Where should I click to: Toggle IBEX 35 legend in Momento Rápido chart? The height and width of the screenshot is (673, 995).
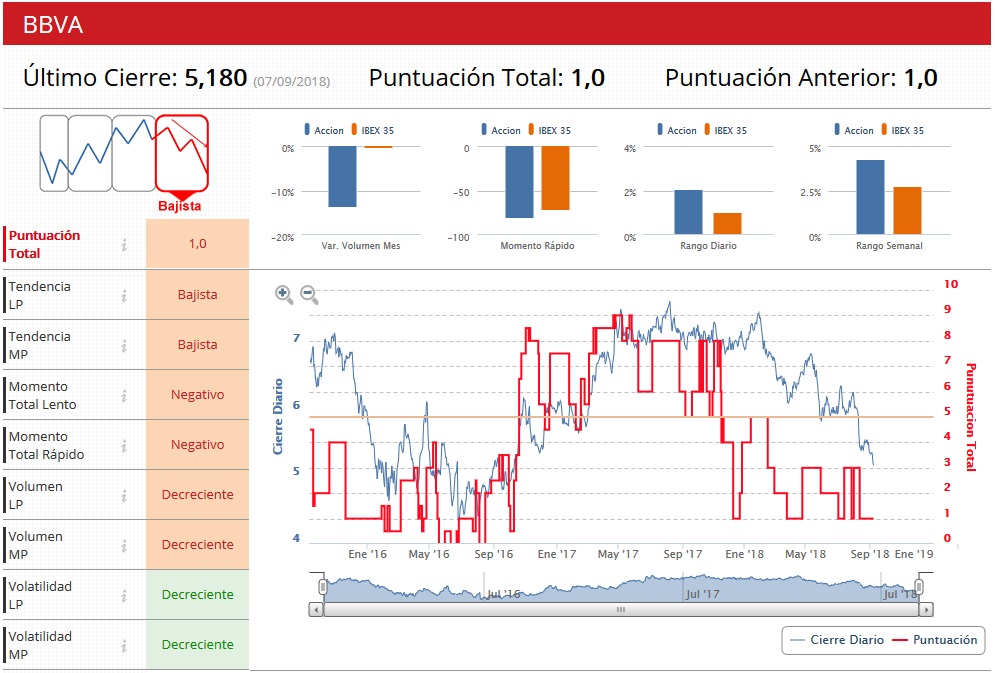click(x=550, y=130)
